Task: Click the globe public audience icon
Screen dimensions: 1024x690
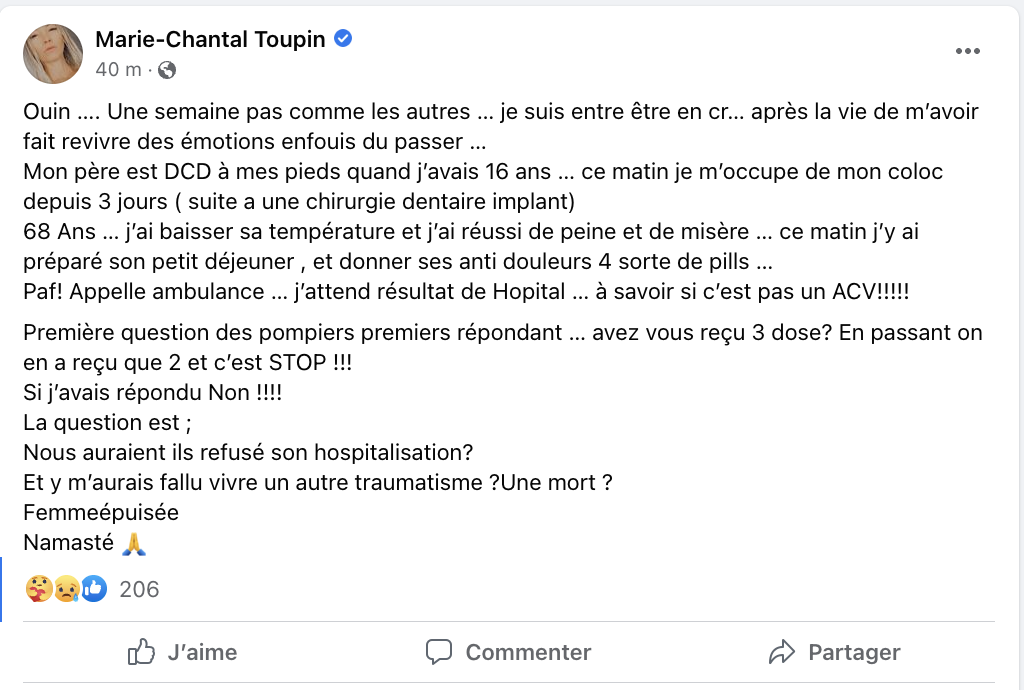Action: [167, 70]
